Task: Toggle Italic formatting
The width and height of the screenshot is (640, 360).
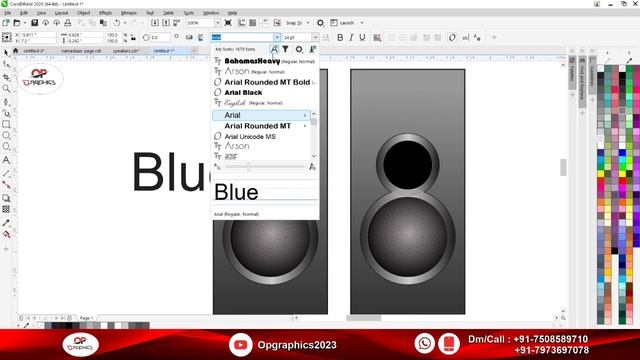Action: (x=351, y=38)
